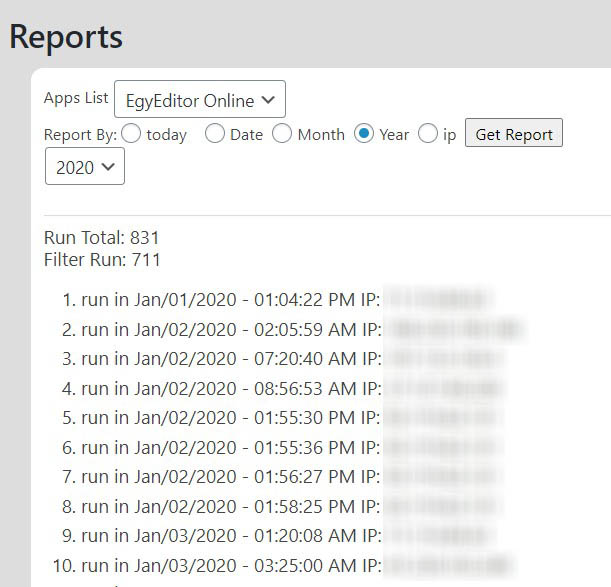This screenshot has width=611, height=587.
Task: Click the 'Run Total: 831' text
Action: pos(102,238)
